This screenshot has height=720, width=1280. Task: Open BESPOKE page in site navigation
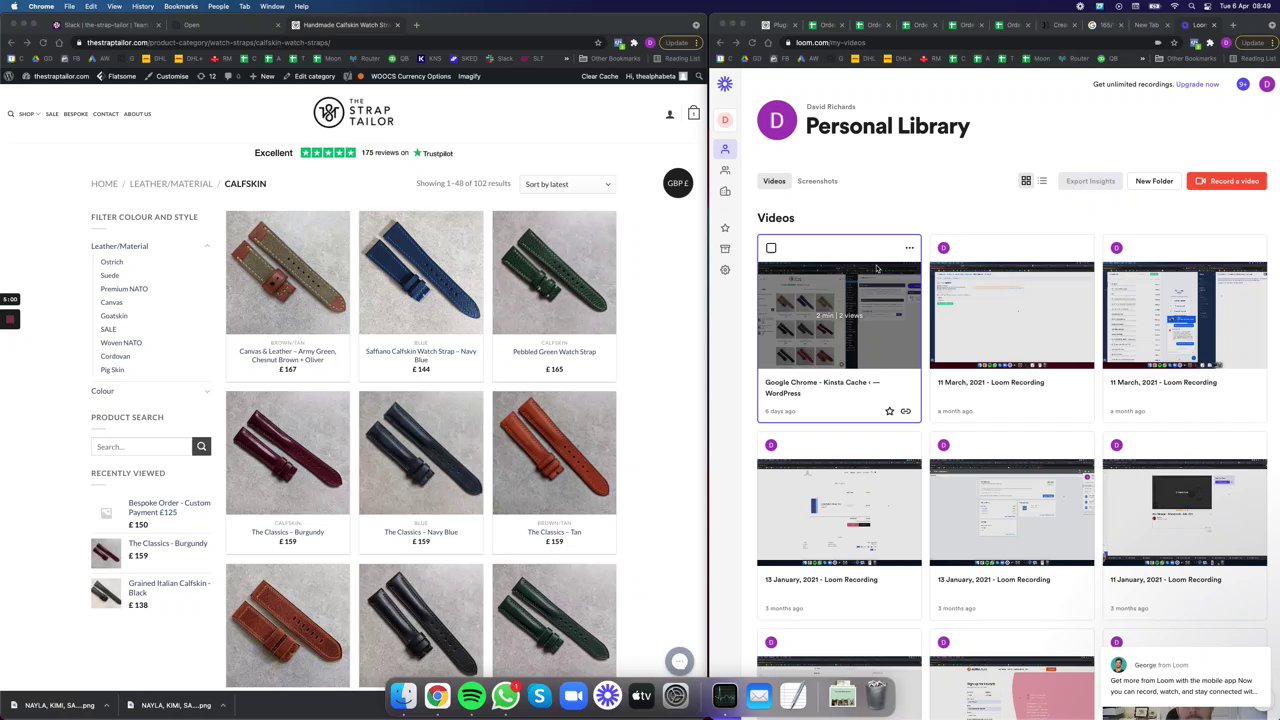76,114
